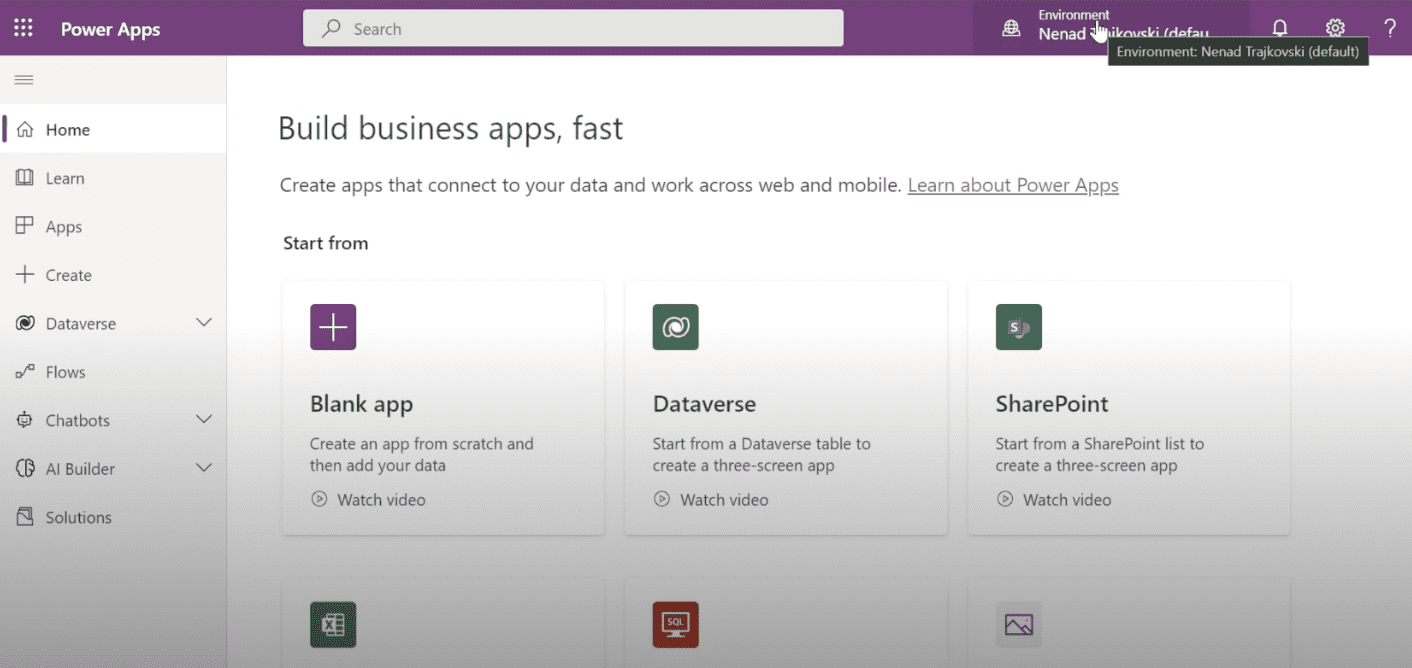Open the Environment picker dropdown

click(1110, 27)
